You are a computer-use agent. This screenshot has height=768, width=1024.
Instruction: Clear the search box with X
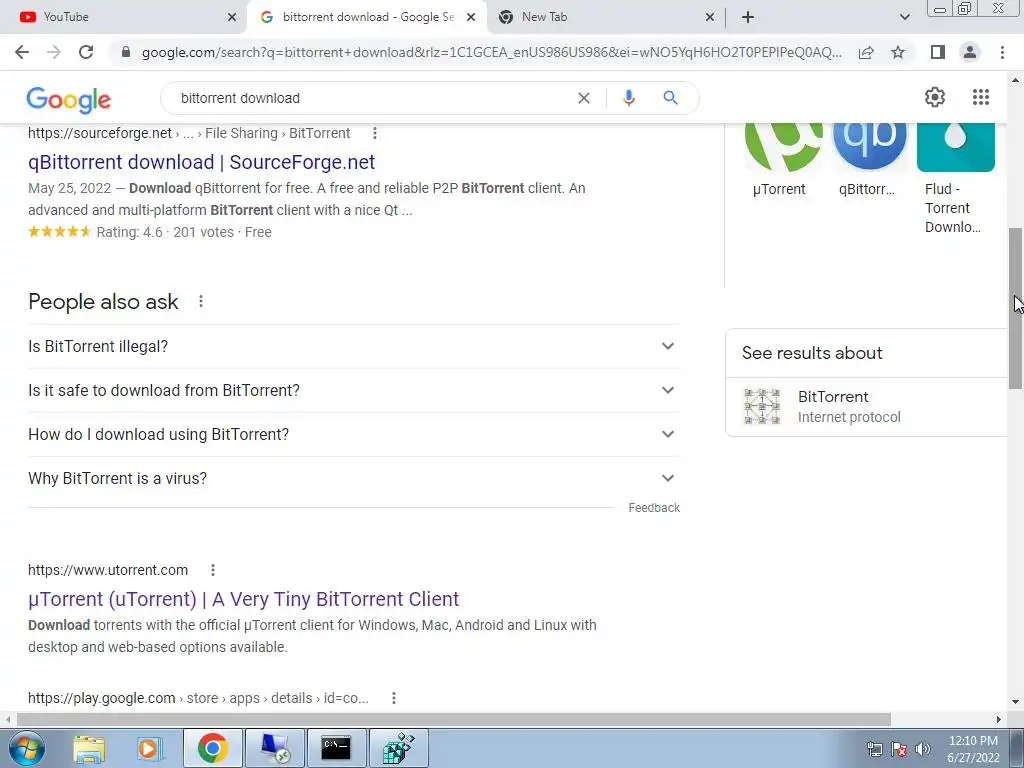pos(584,98)
